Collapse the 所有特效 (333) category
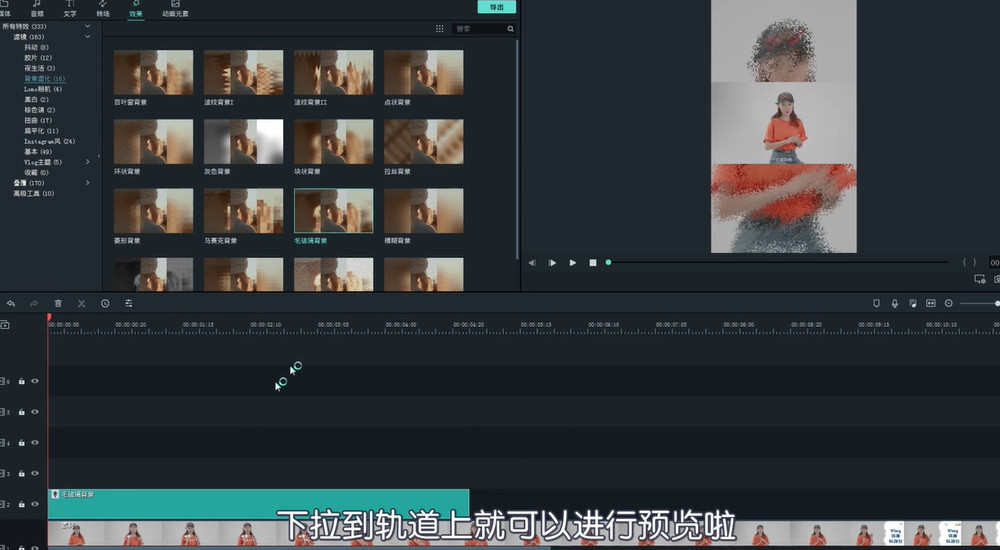 (87, 26)
